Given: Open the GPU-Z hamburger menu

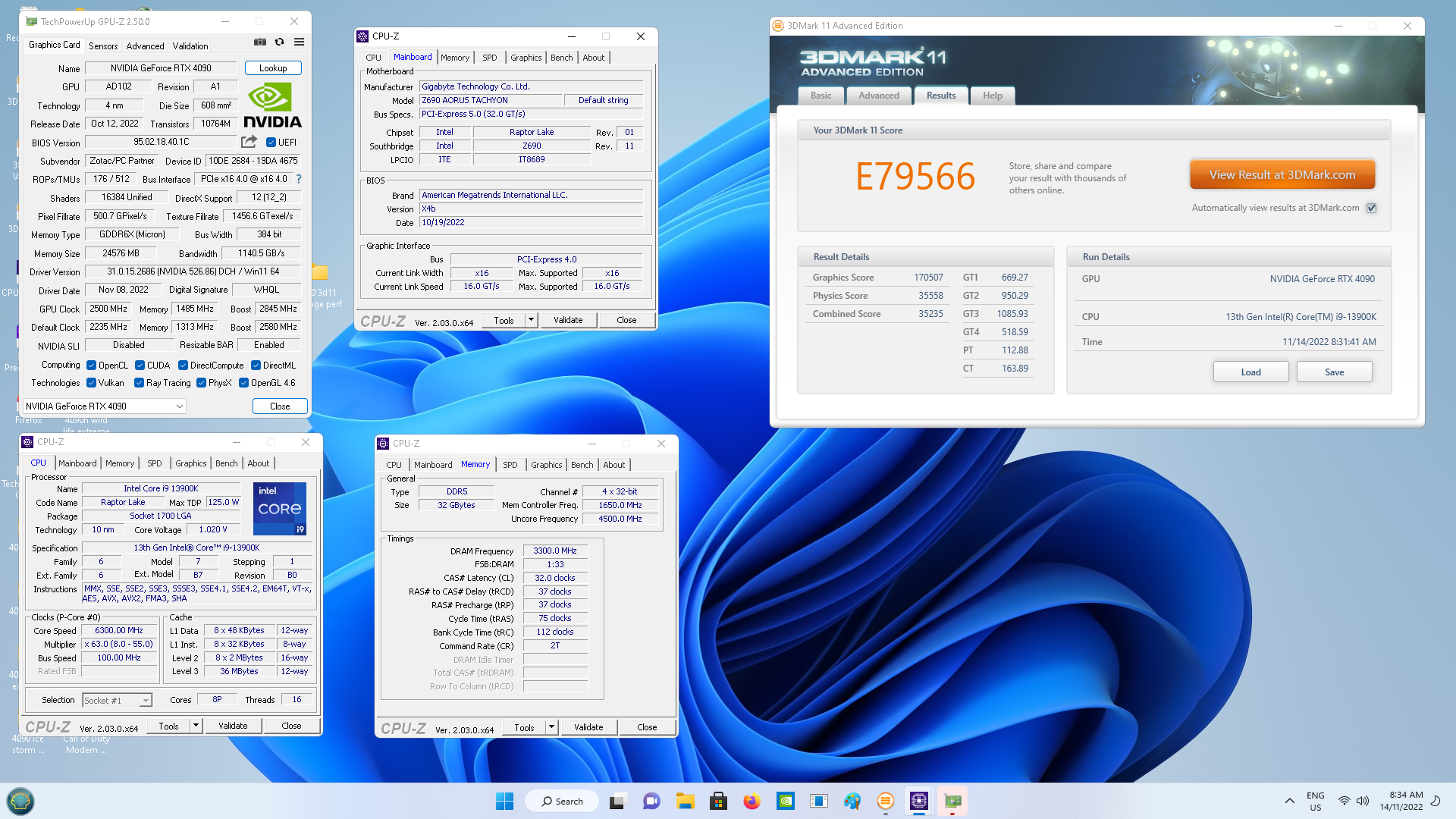Looking at the screenshot, I should coord(300,42).
